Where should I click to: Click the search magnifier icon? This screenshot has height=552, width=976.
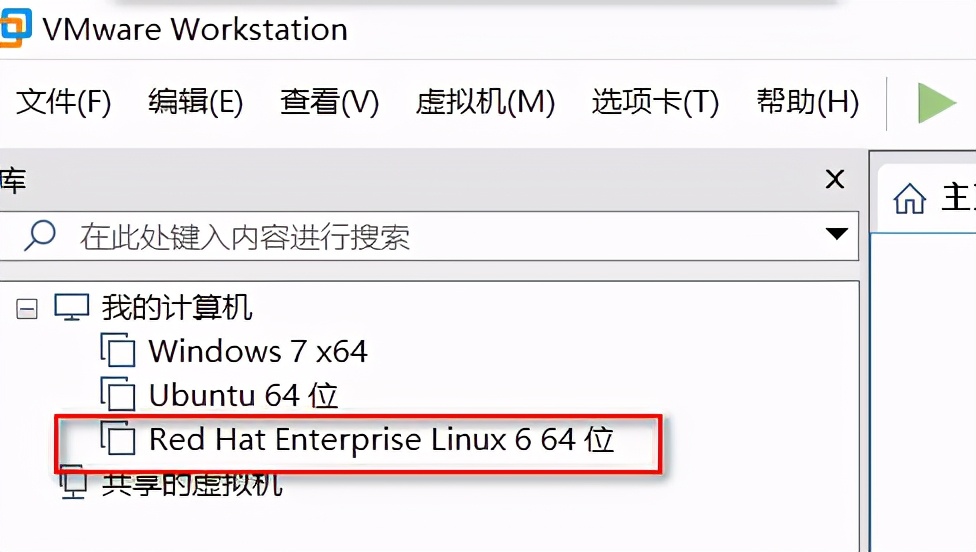point(40,236)
